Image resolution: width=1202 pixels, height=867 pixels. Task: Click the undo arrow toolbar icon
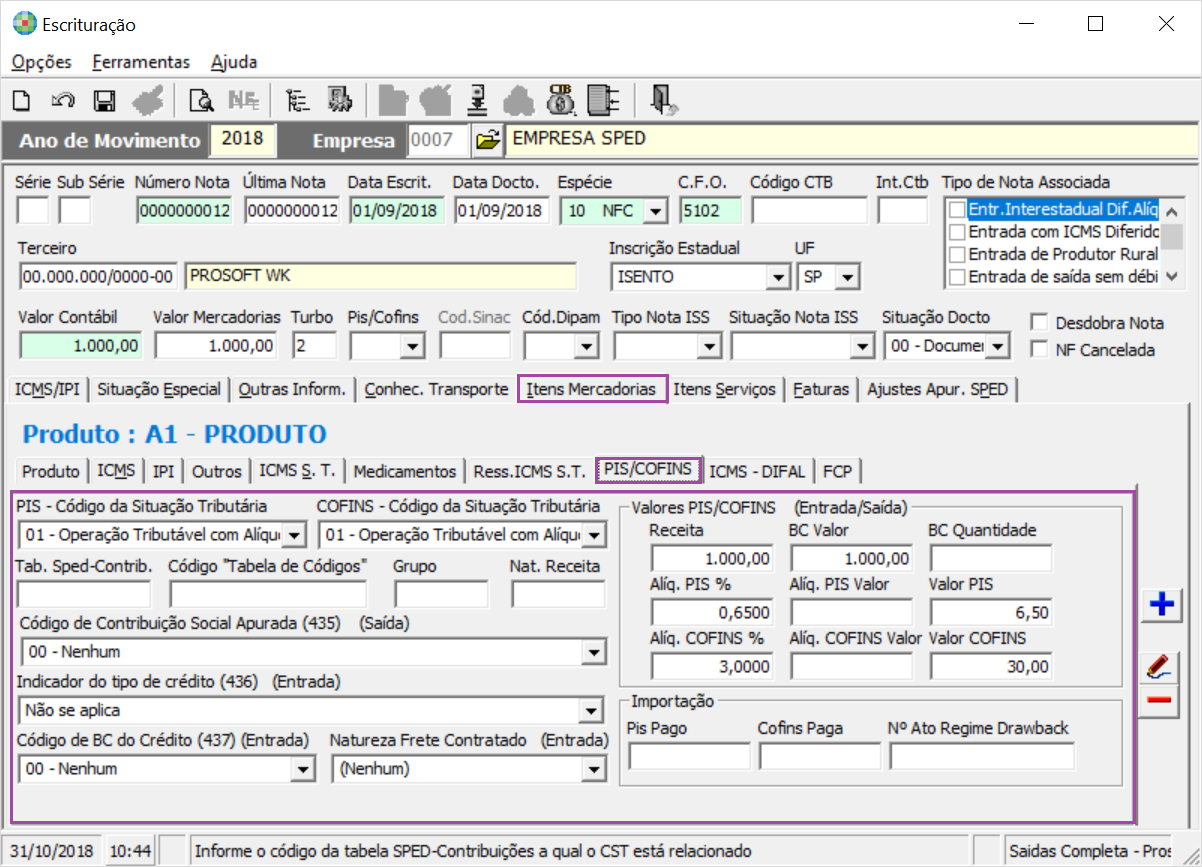pyautogui.click(x=62, y=100)
